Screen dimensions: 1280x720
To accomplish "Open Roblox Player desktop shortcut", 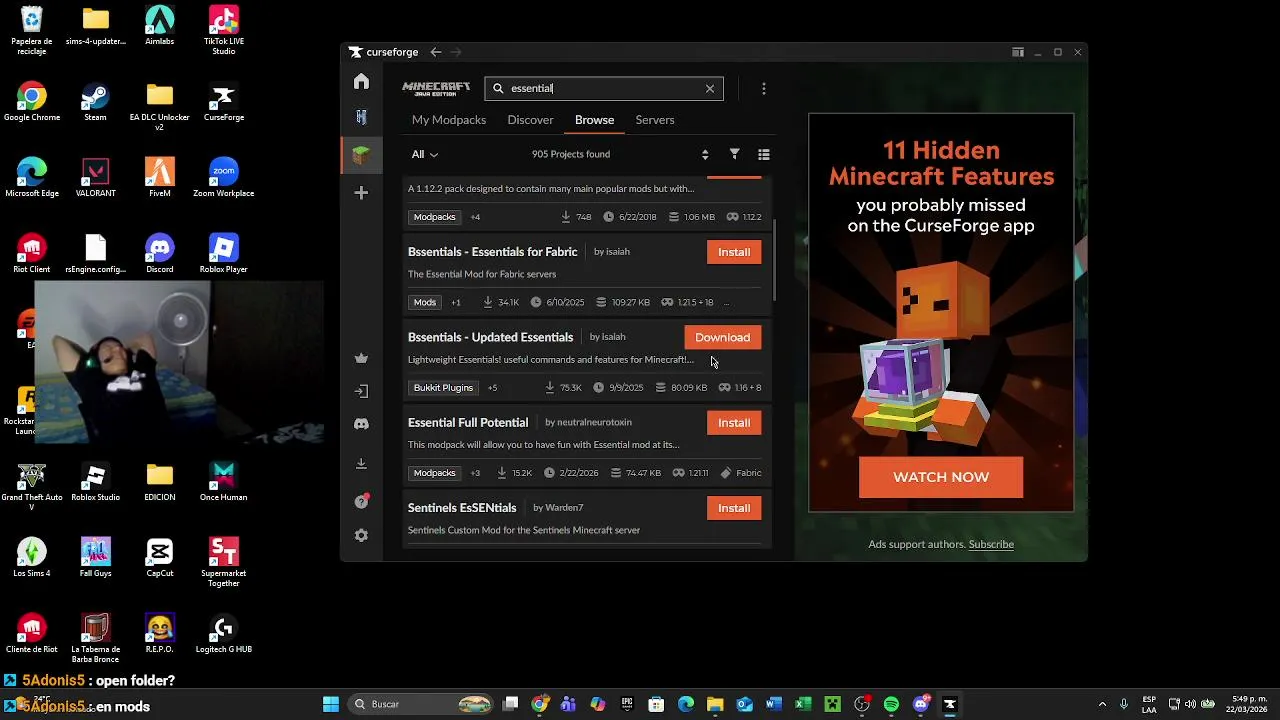I will click(x=223, y=255).
